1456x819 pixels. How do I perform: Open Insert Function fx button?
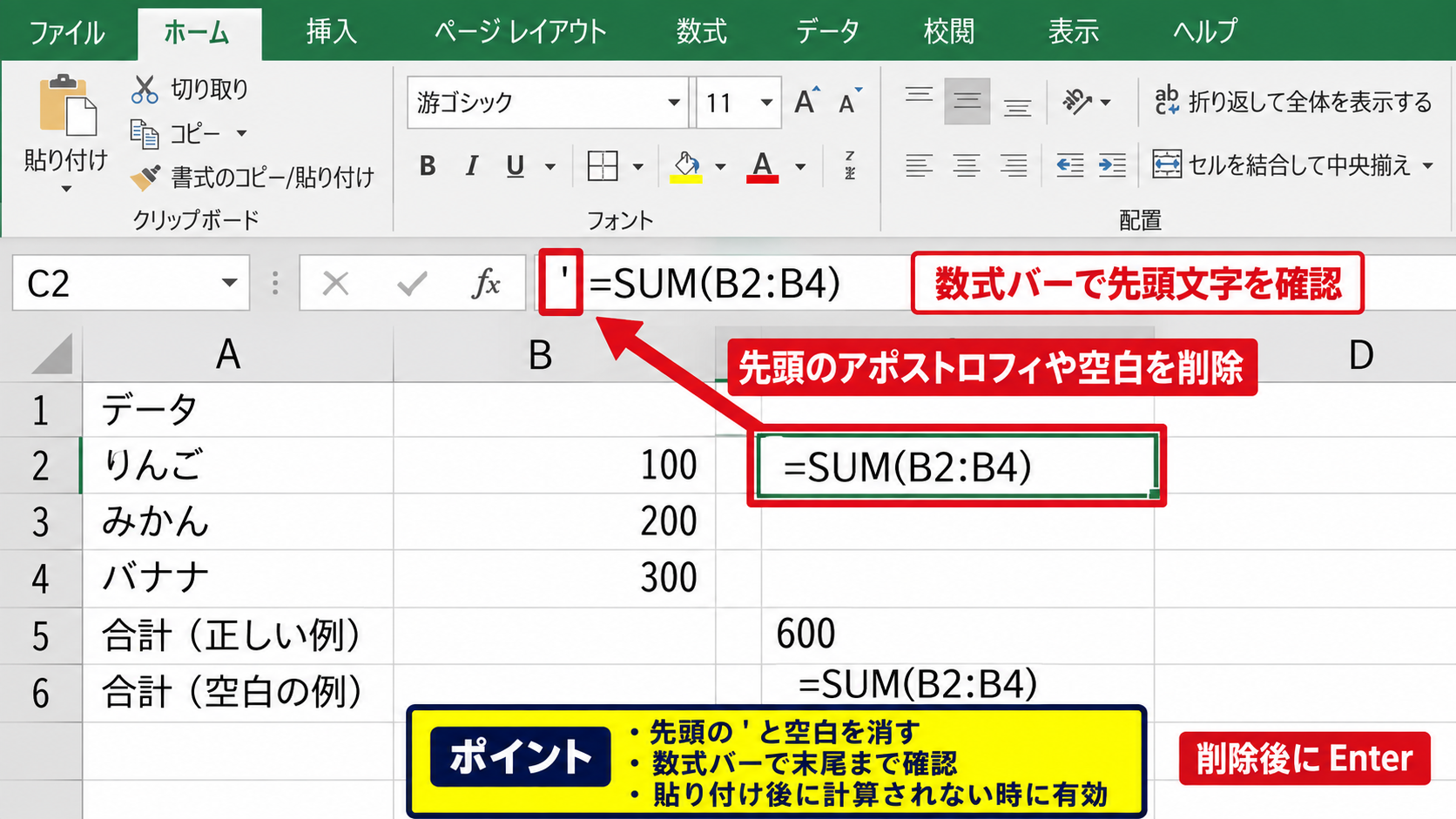(486, 283)
